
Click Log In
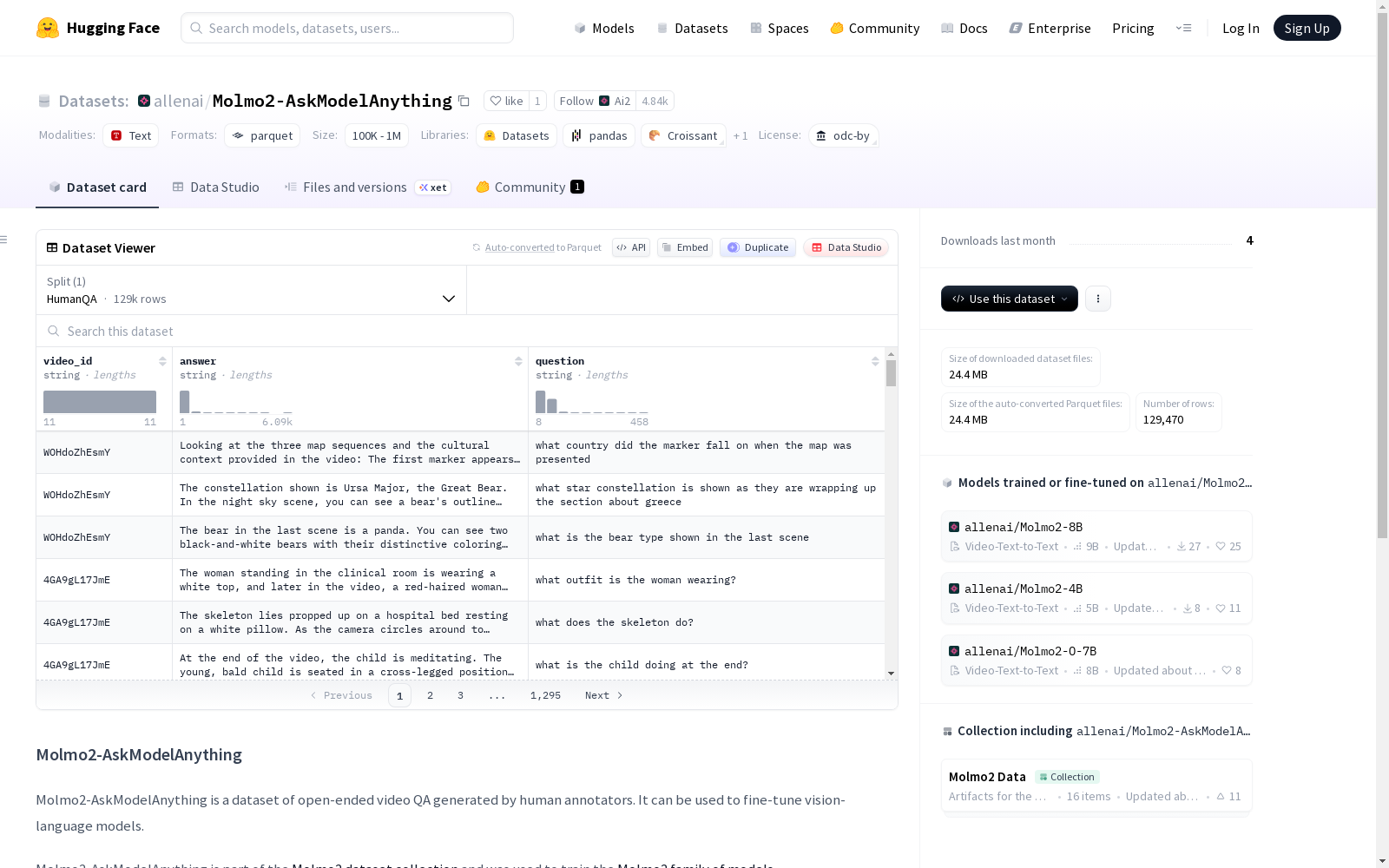[x=1241, y=28]
